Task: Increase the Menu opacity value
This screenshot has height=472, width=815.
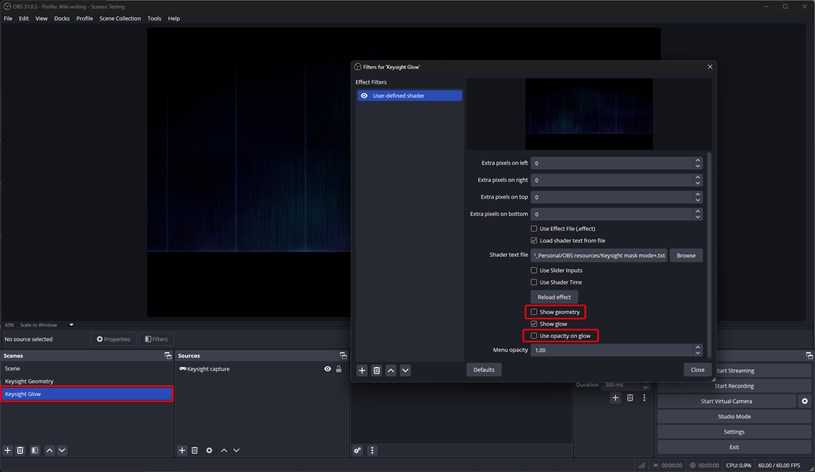Action: pos(698,347)
